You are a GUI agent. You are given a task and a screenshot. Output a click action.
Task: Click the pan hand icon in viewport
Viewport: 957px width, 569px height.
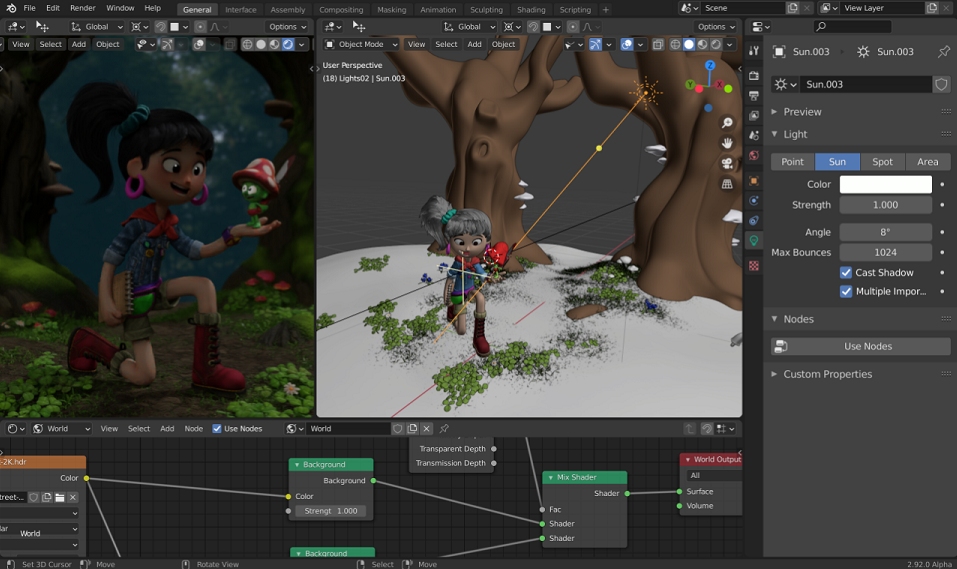pyautogui.click(x=727, y=143)
